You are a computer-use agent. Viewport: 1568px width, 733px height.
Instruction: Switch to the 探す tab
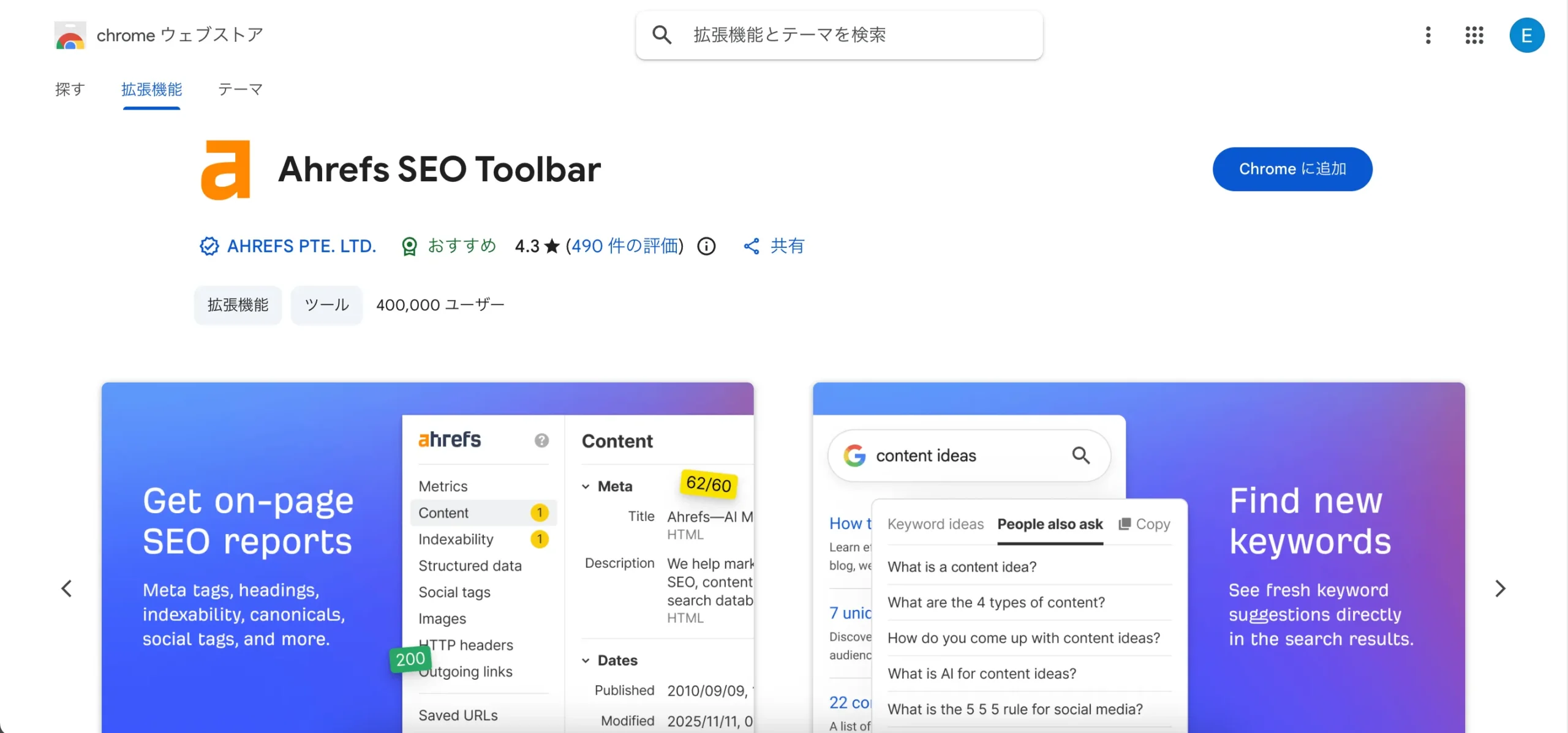(x=70, y=89)
